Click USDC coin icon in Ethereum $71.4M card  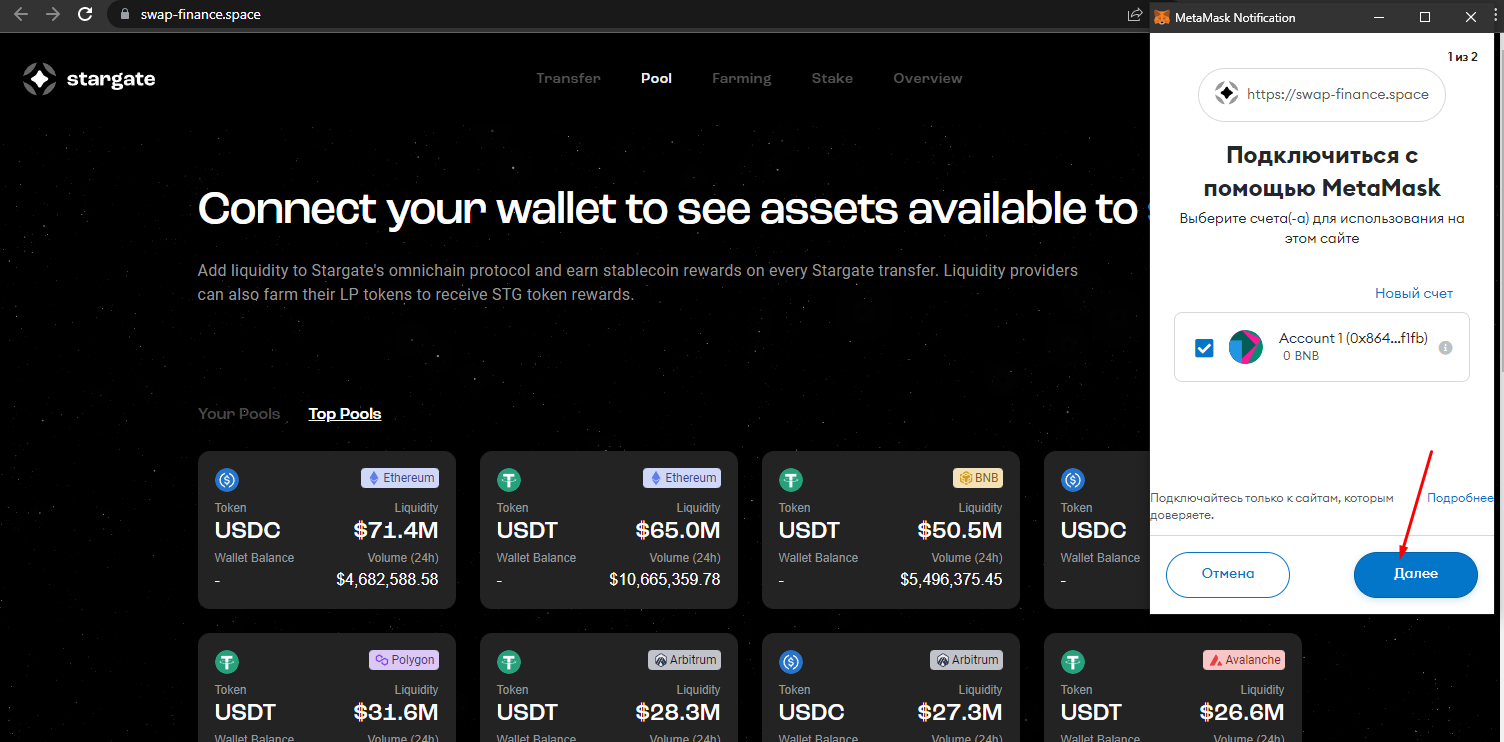tap(227, 479)
